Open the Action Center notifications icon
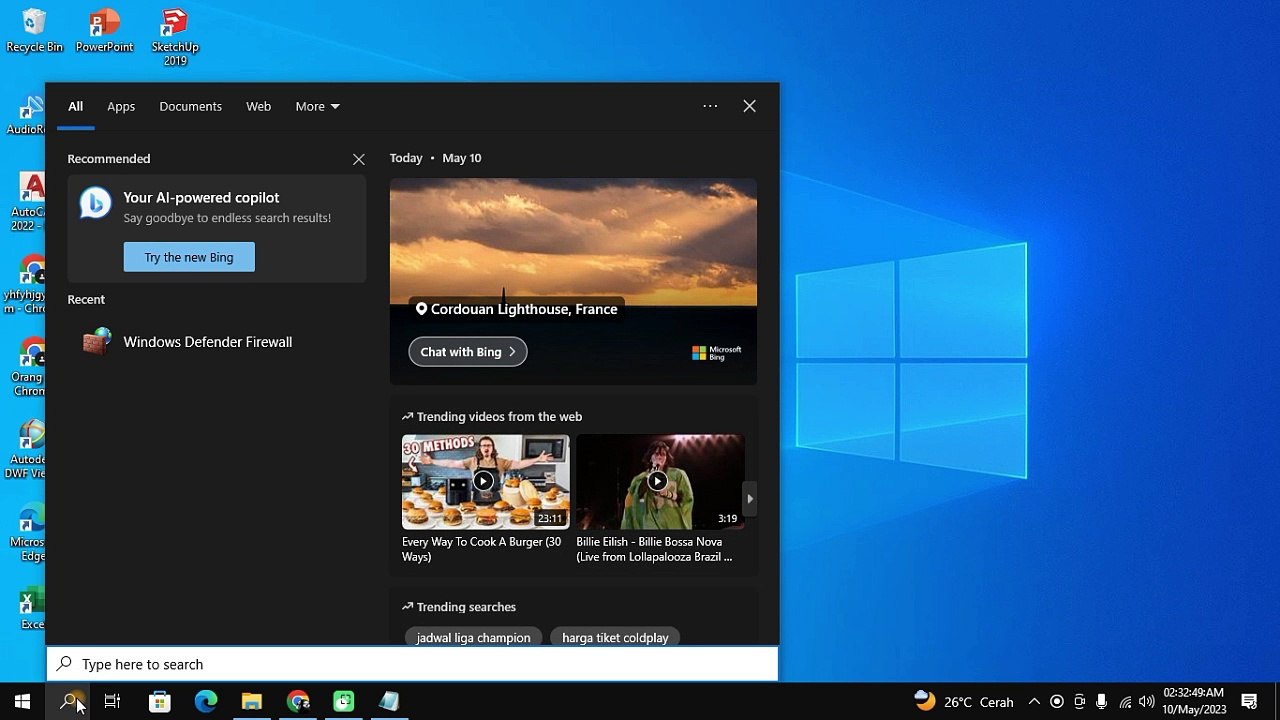Viewport: 1280px width, 720px height. coord(1249,701)
